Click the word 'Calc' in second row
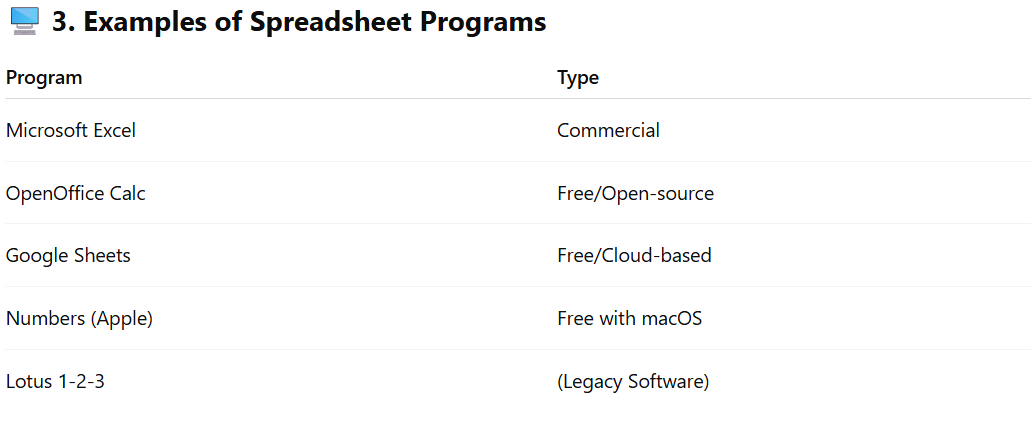This screenshot has width=1031, height=427. pos(126,193)
